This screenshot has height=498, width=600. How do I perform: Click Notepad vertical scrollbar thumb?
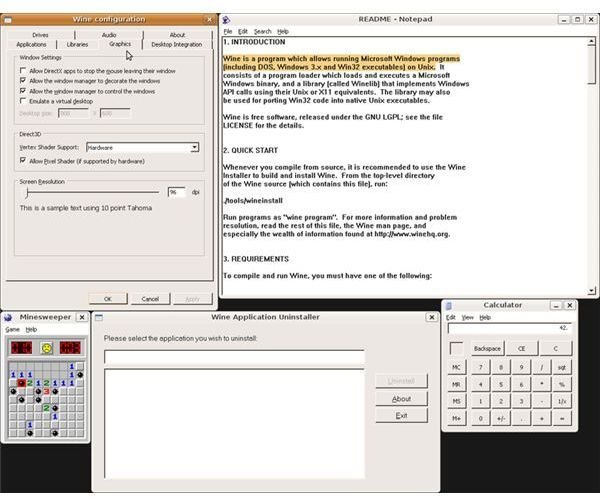(591, 64)
